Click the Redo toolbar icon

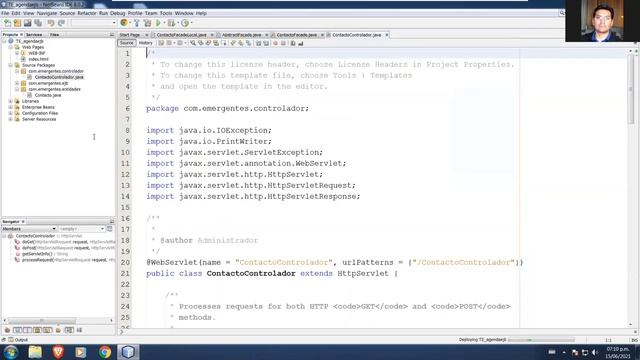(x=61, y=23)
